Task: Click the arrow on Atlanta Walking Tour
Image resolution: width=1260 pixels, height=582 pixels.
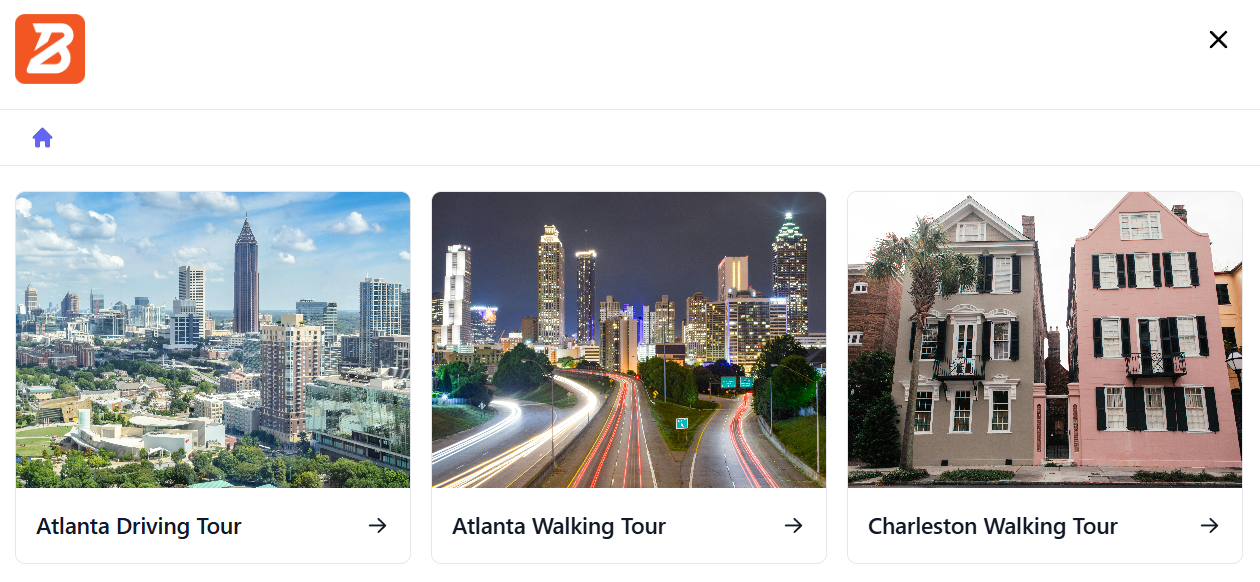Action: [793, 525]
